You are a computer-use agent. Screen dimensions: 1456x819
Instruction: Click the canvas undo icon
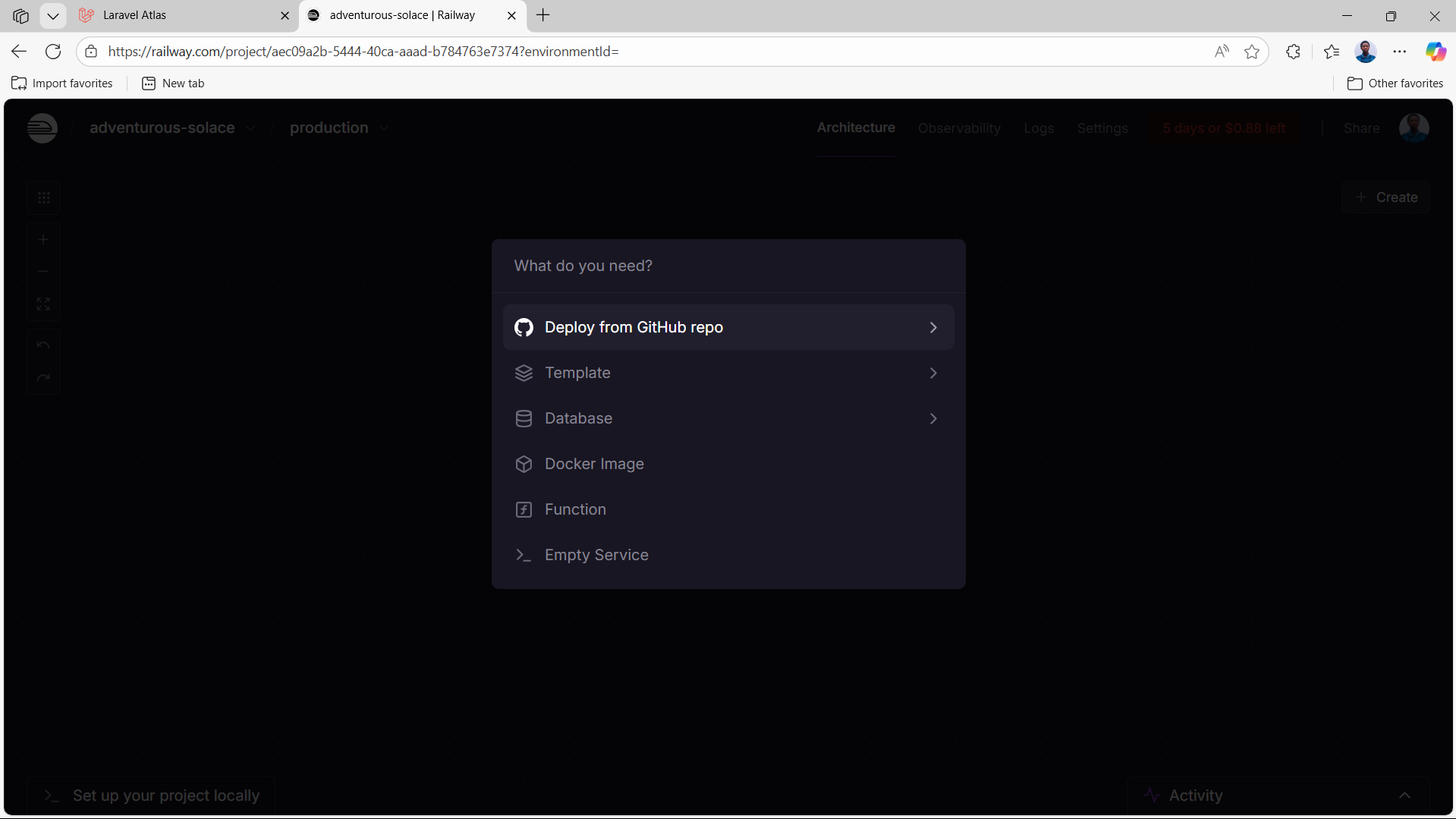(x=43, y=345)
